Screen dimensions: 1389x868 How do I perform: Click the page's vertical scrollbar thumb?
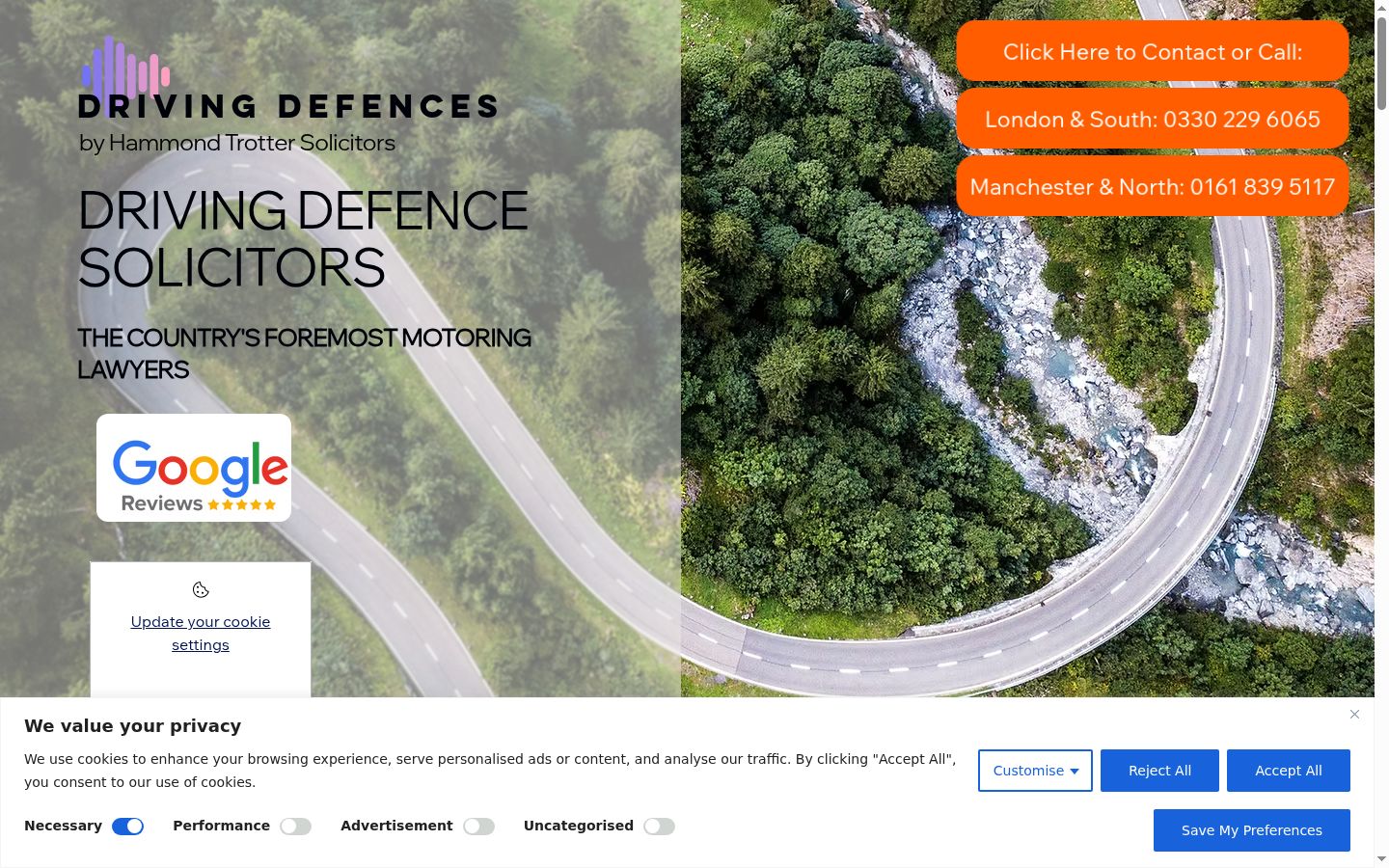pyautogui.click(x=1381, y=64)
